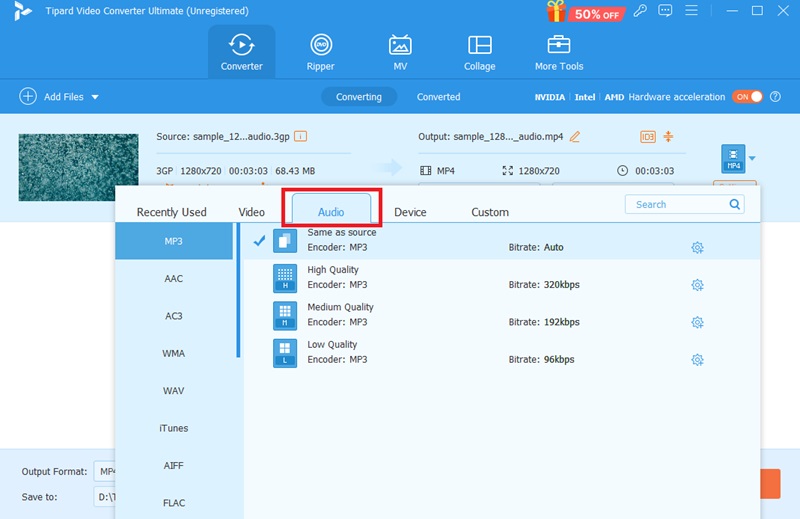This screenshot has width=800, height=519.
Task: Open the hamburger menu in title bar
Action: [x=691, y=11]
